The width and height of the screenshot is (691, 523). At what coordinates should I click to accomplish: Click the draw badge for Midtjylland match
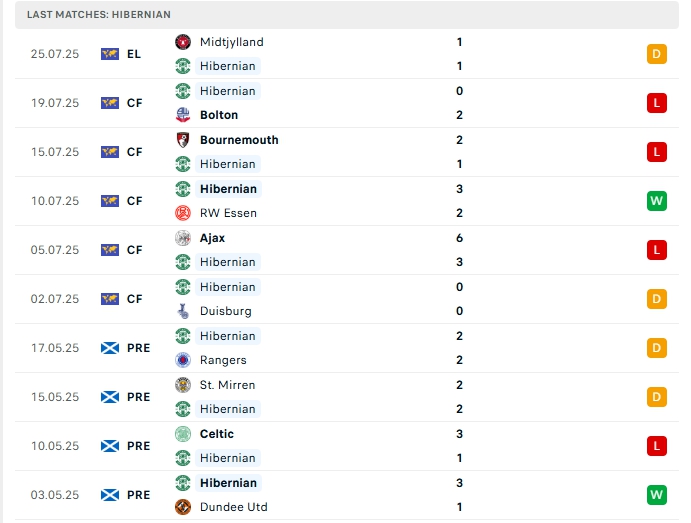(657, 54)
